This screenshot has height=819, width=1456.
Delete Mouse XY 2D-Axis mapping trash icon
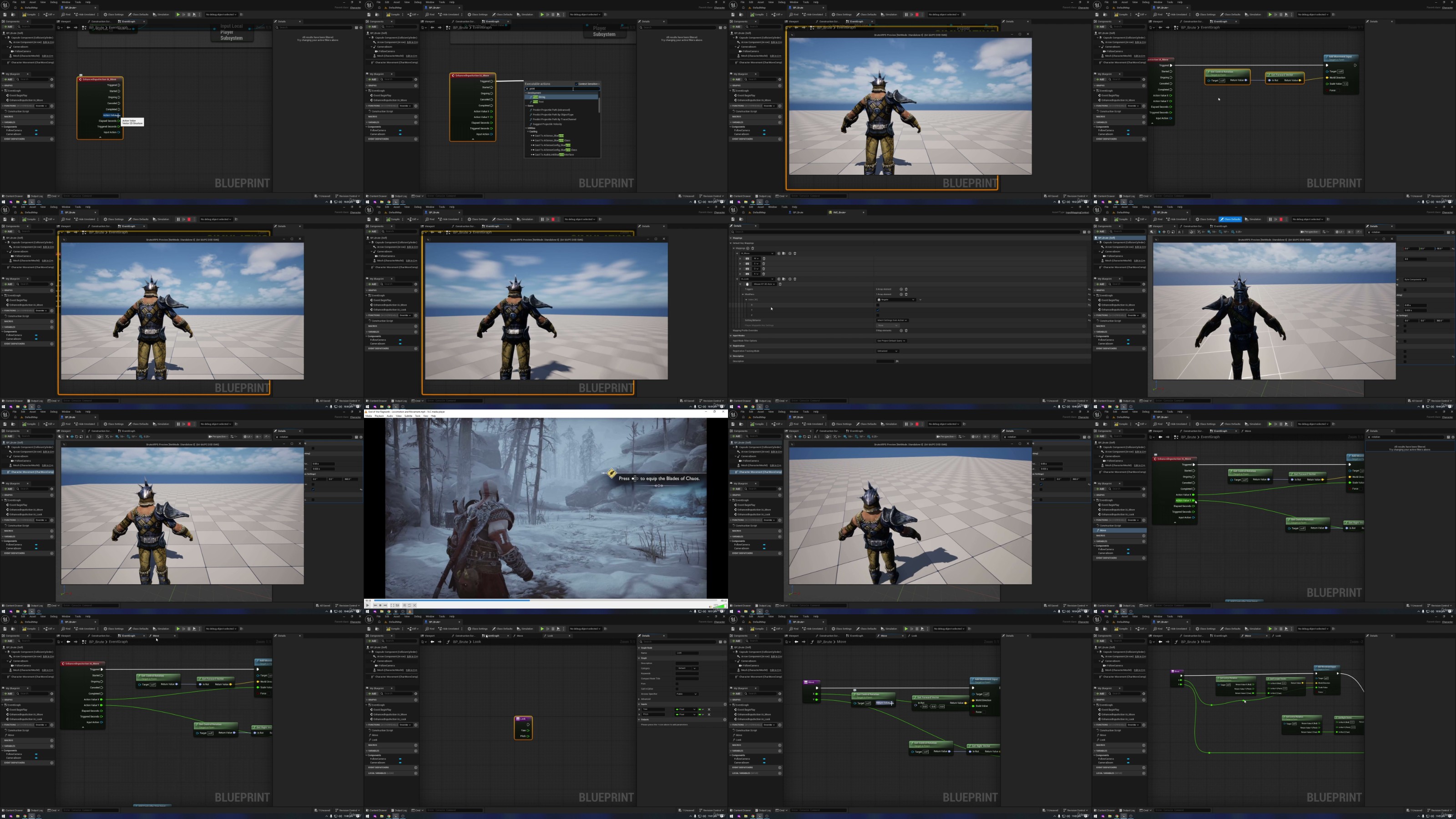tap(781, 284)
